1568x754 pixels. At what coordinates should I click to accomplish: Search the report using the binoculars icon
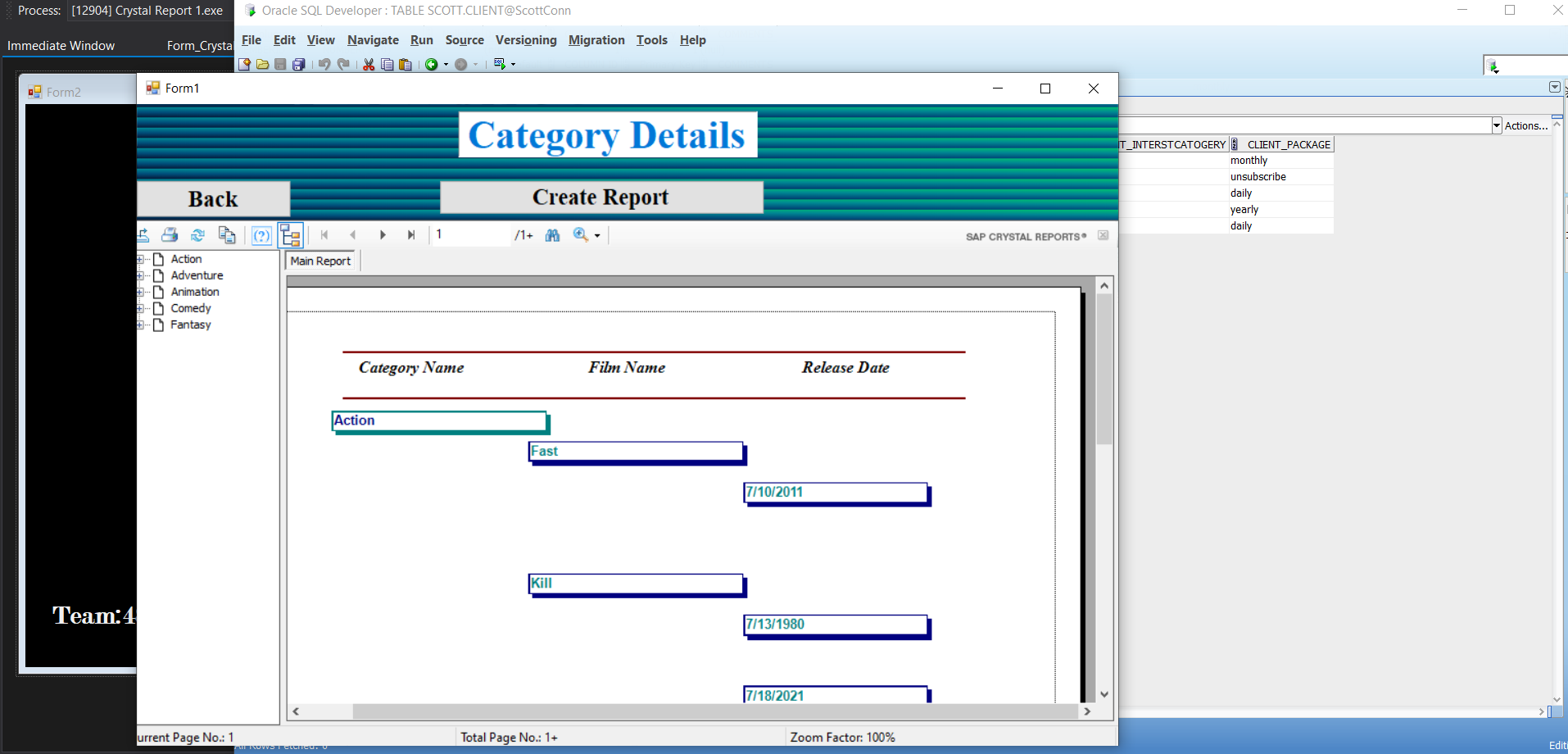553,234
